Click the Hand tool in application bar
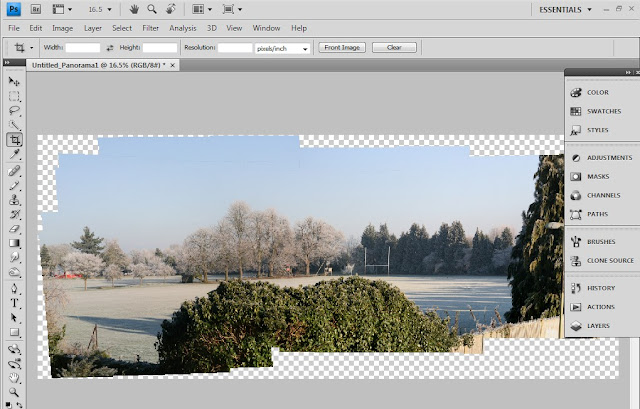The image size is (640, 409). pyautogui.click(x=134, y=9)
